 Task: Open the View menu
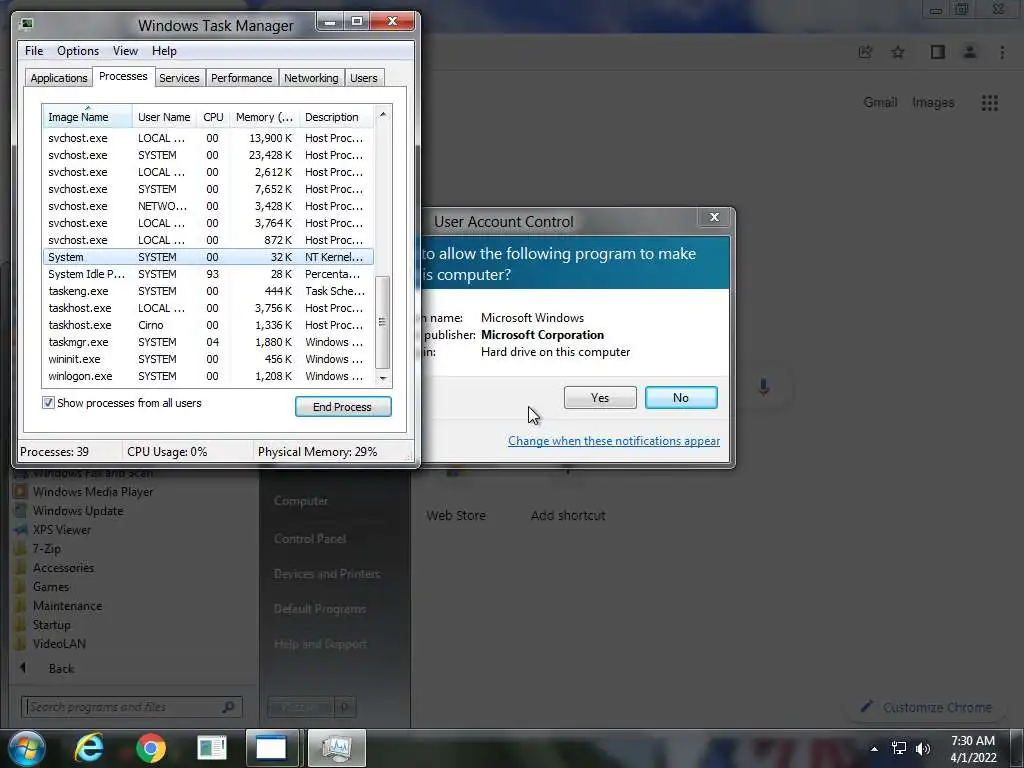point(125,51)
